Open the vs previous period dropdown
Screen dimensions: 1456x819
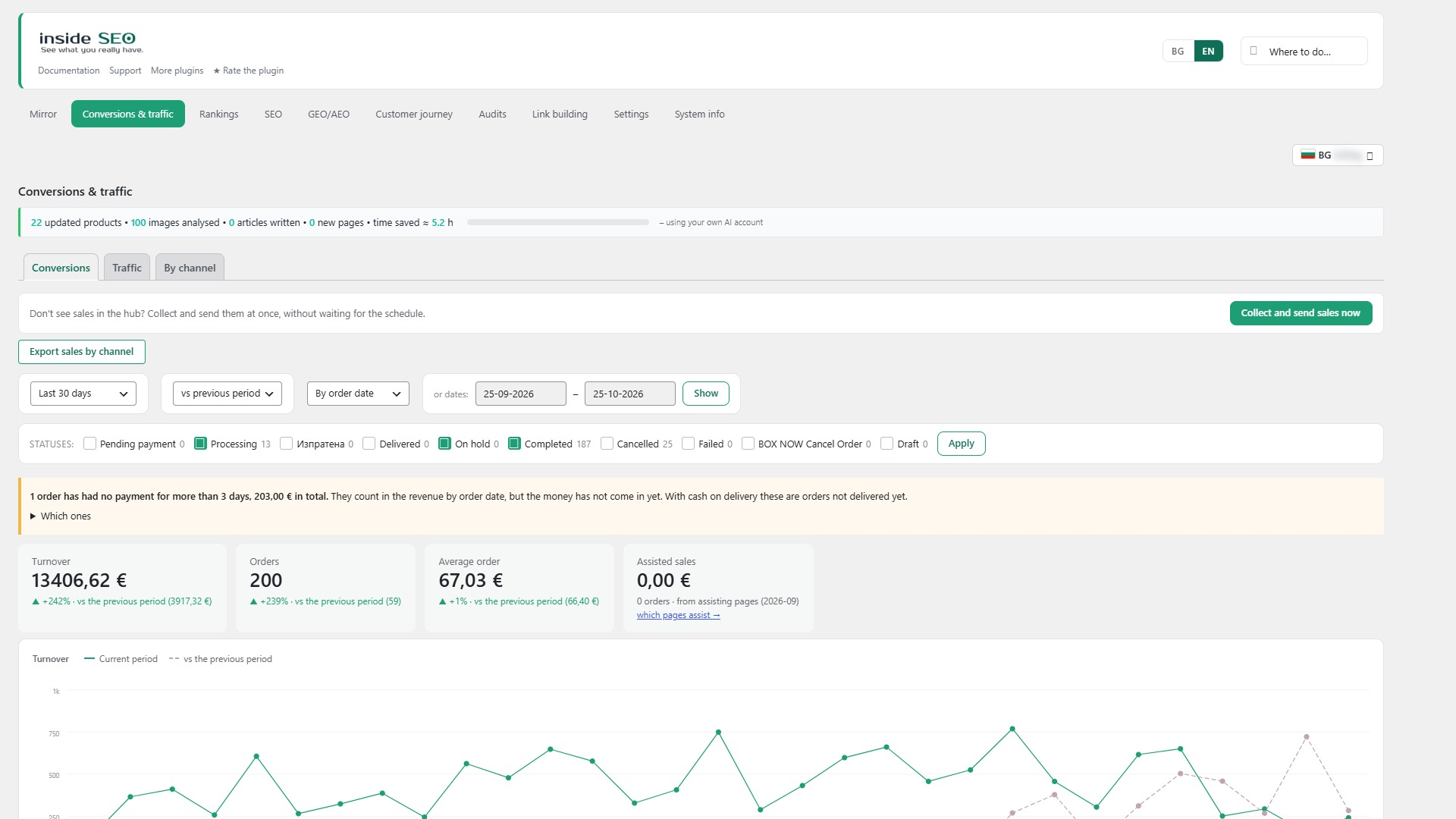point(227,394)
